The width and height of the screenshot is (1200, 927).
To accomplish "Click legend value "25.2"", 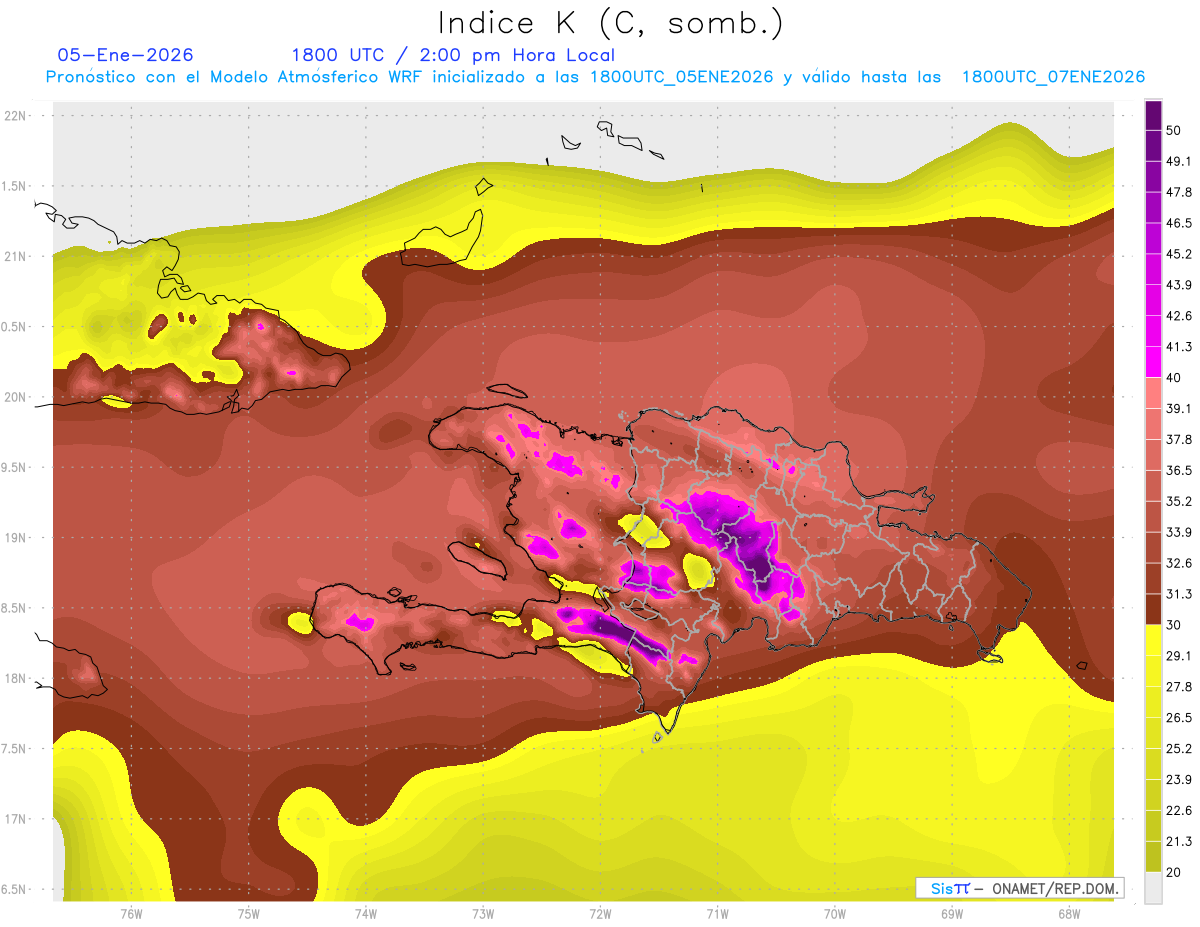I will (1179, 749).
